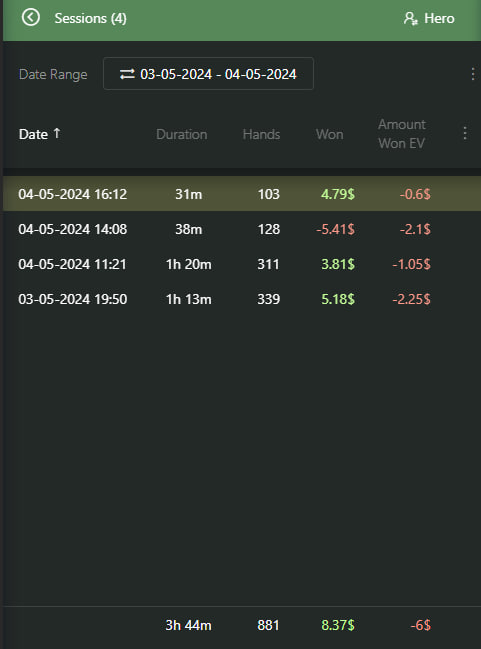Image resolution: width=481 pixels, height=649 pixels.
Task: Open the Hero player selector icon
Action: tap(410, 19)
